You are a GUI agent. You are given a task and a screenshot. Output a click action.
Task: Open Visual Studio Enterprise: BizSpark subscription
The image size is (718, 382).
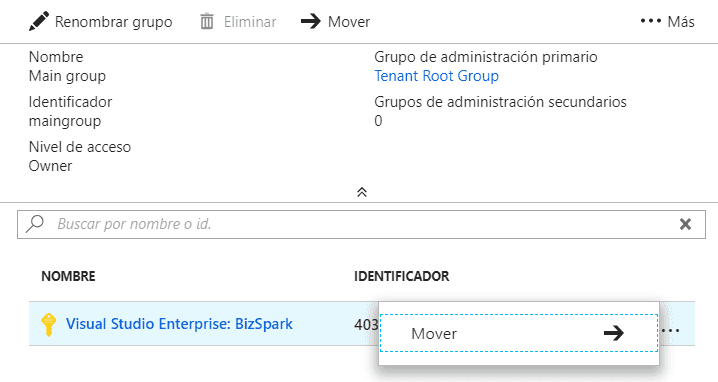point(179,324)
